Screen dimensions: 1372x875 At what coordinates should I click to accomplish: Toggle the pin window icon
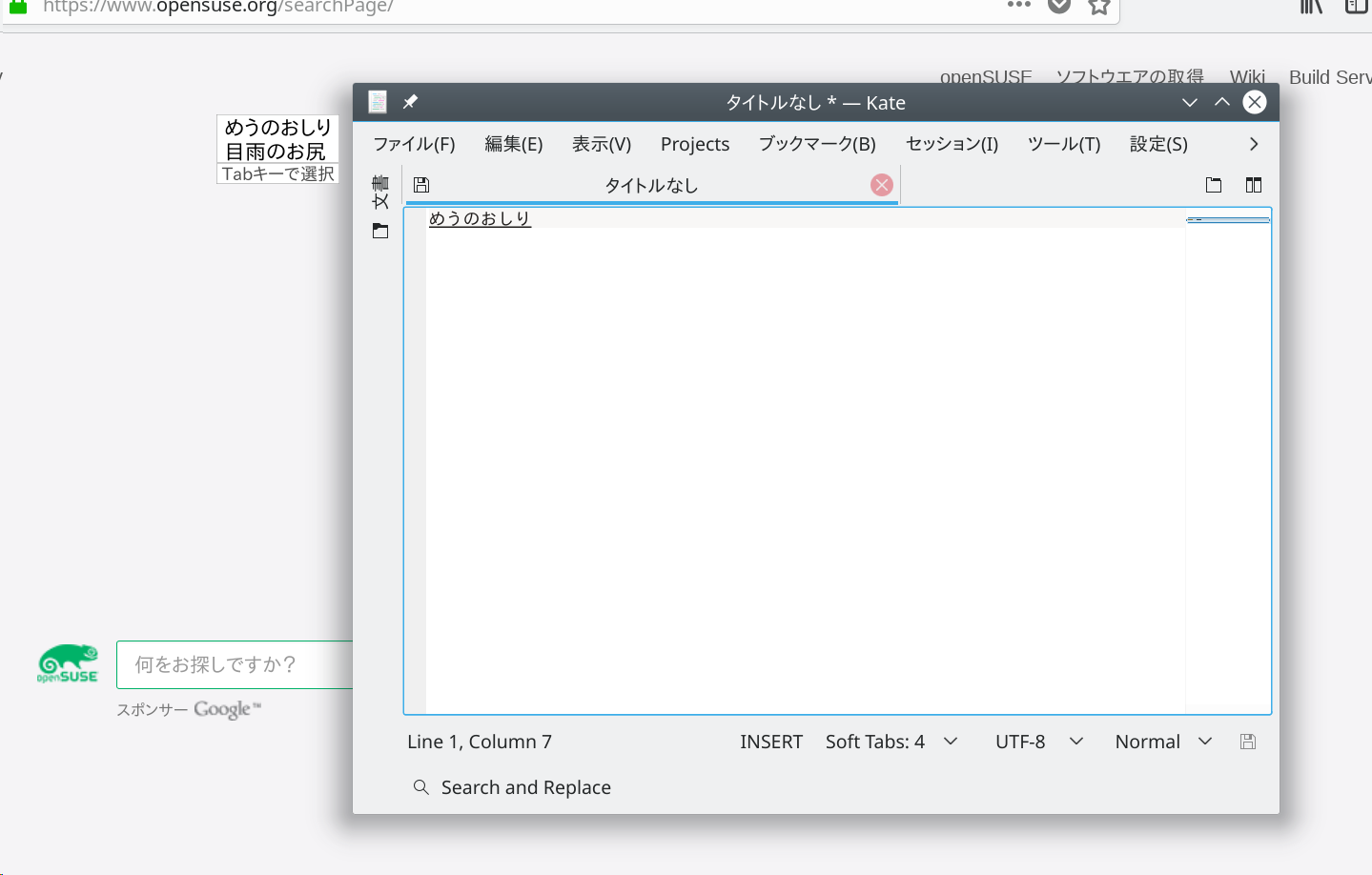tap(410, 102)
